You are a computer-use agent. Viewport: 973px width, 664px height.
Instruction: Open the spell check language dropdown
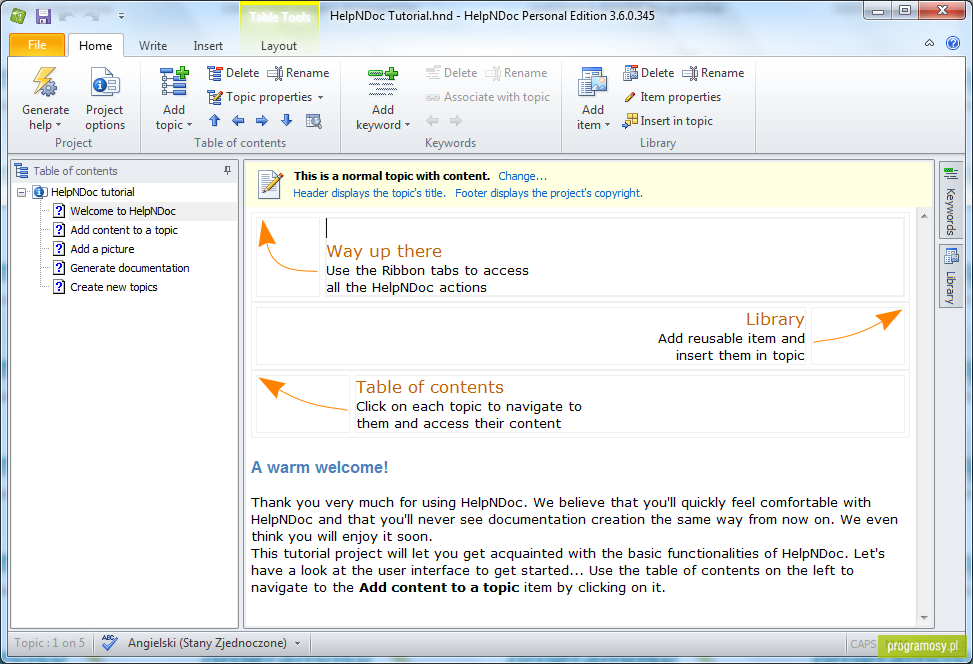(297, 644)
